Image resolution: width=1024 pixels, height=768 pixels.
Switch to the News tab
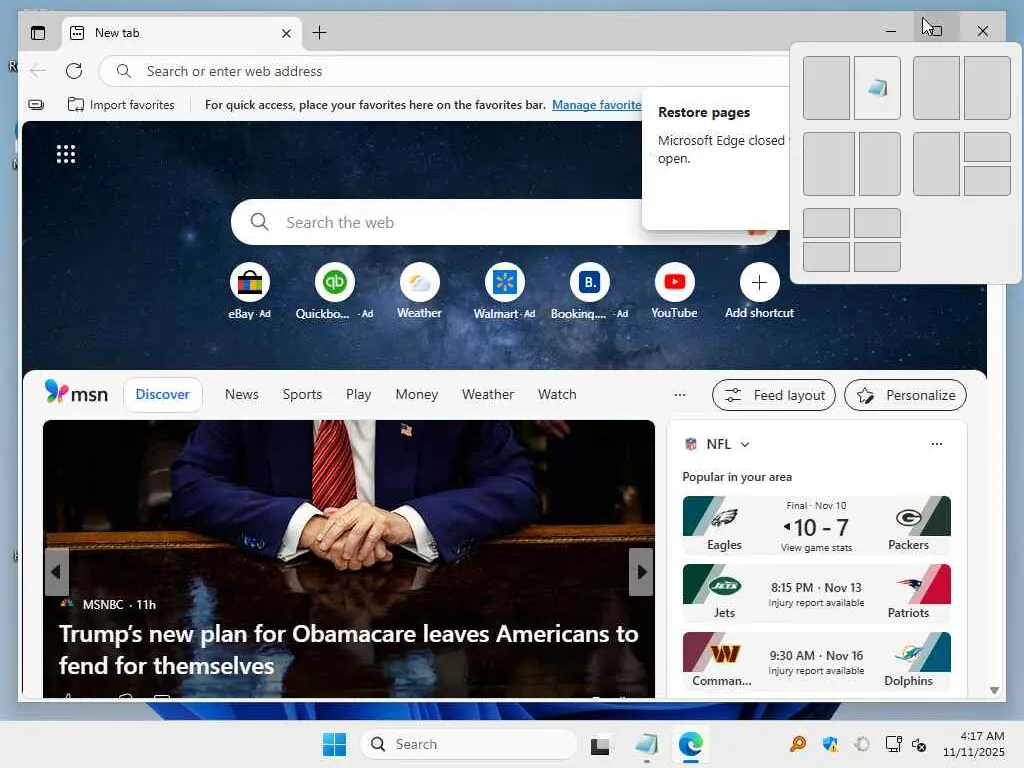click(x=242, y=394)
